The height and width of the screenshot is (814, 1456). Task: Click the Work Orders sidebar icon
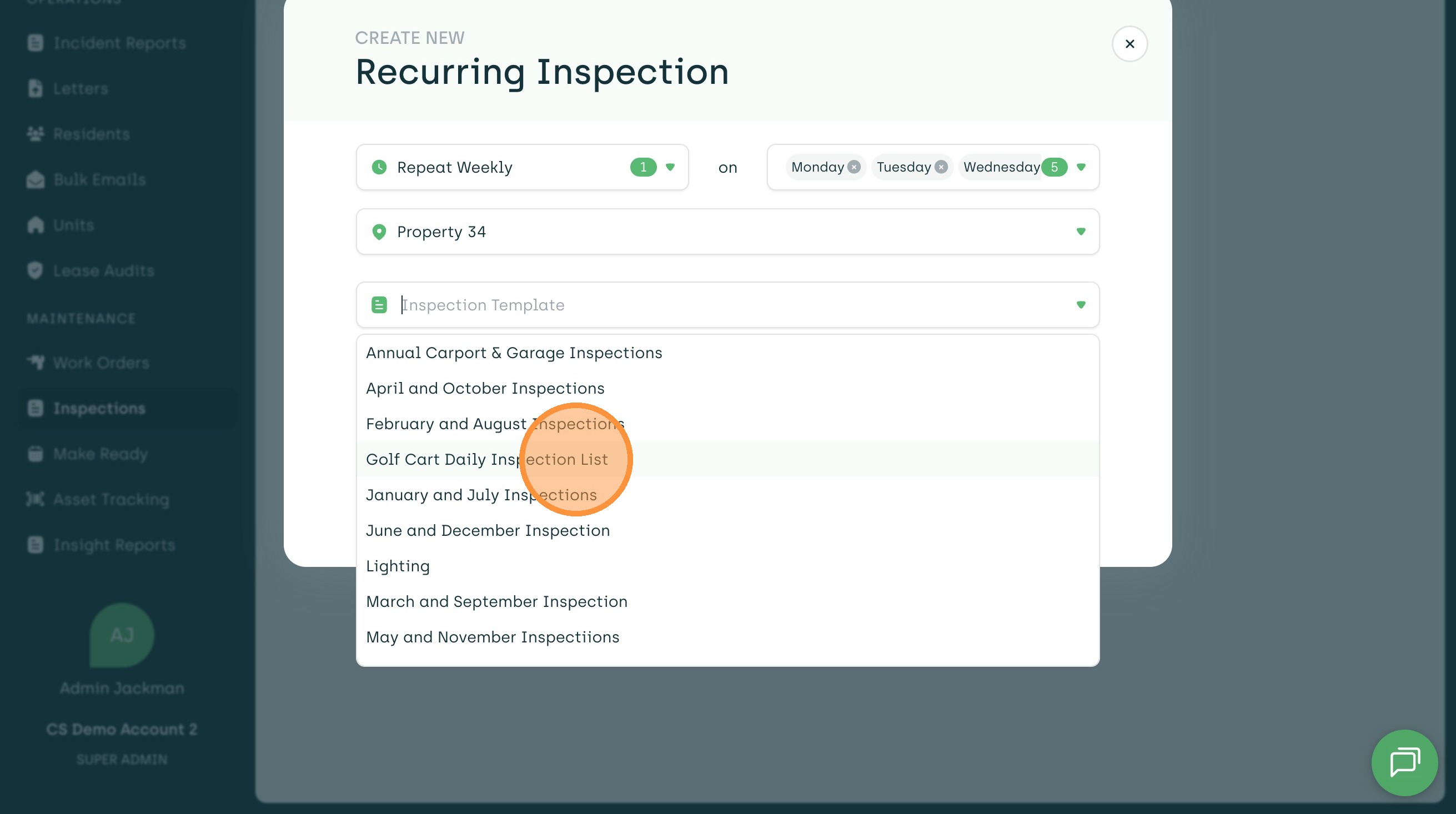pyautogui.click(x=36, y=363)
